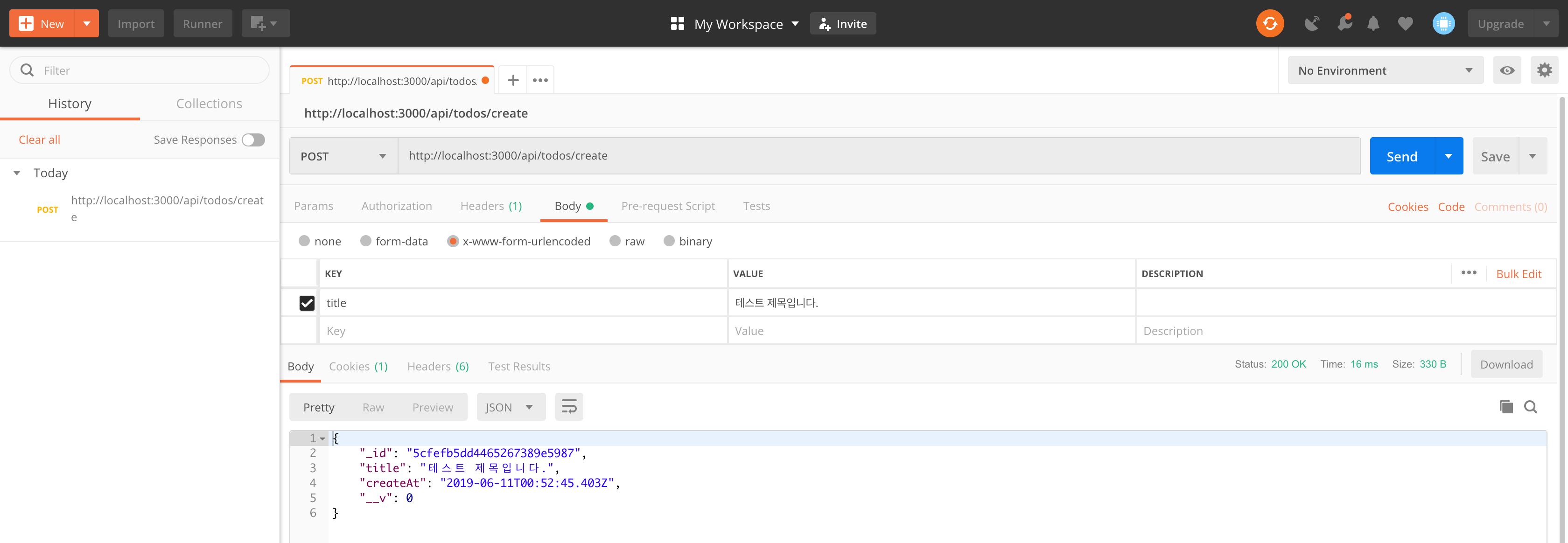The width and height of the screenshot is (1568, 543).
Task: Add a new request tab with plus icon
Action: click(512, 80)
